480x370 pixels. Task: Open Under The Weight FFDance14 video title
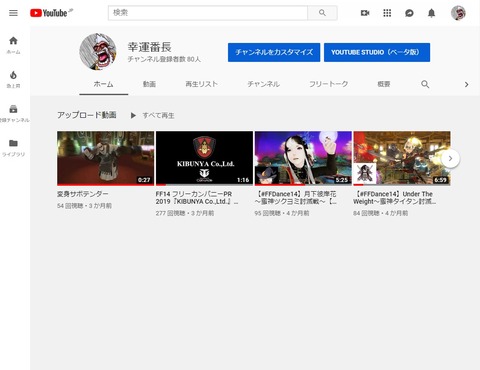point(394,198)
